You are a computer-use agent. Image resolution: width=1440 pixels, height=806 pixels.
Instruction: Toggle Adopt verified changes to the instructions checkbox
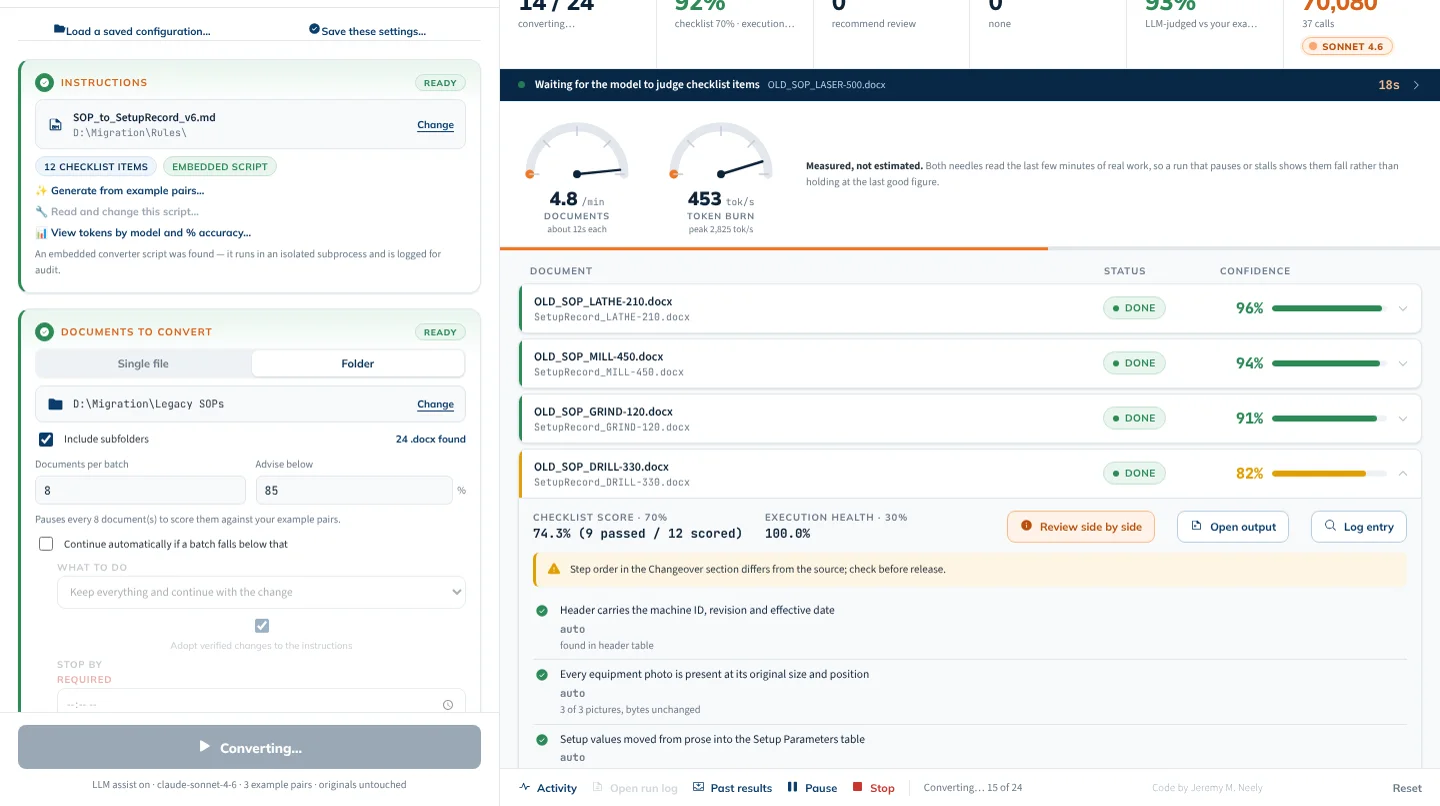pyautogui.click(x=262, y=626)
